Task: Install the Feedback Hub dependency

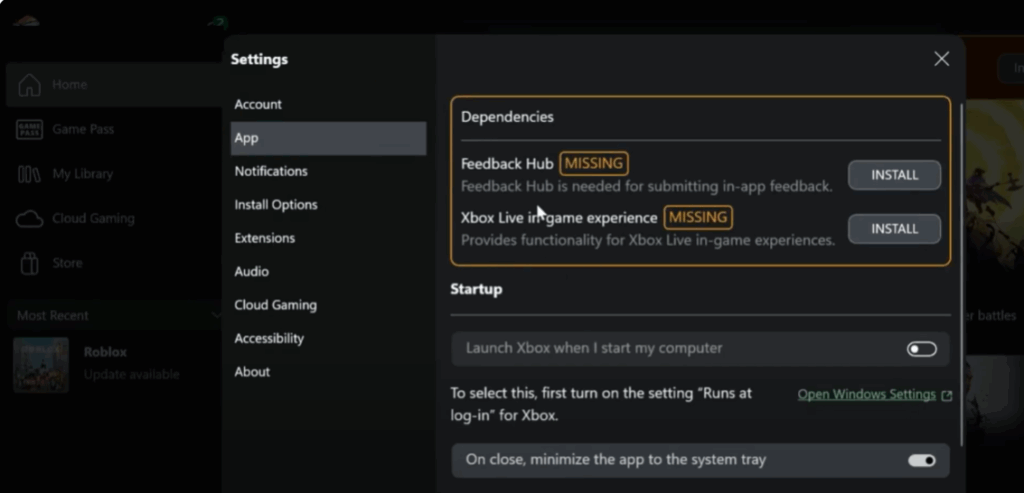Action: coord(894,175)
